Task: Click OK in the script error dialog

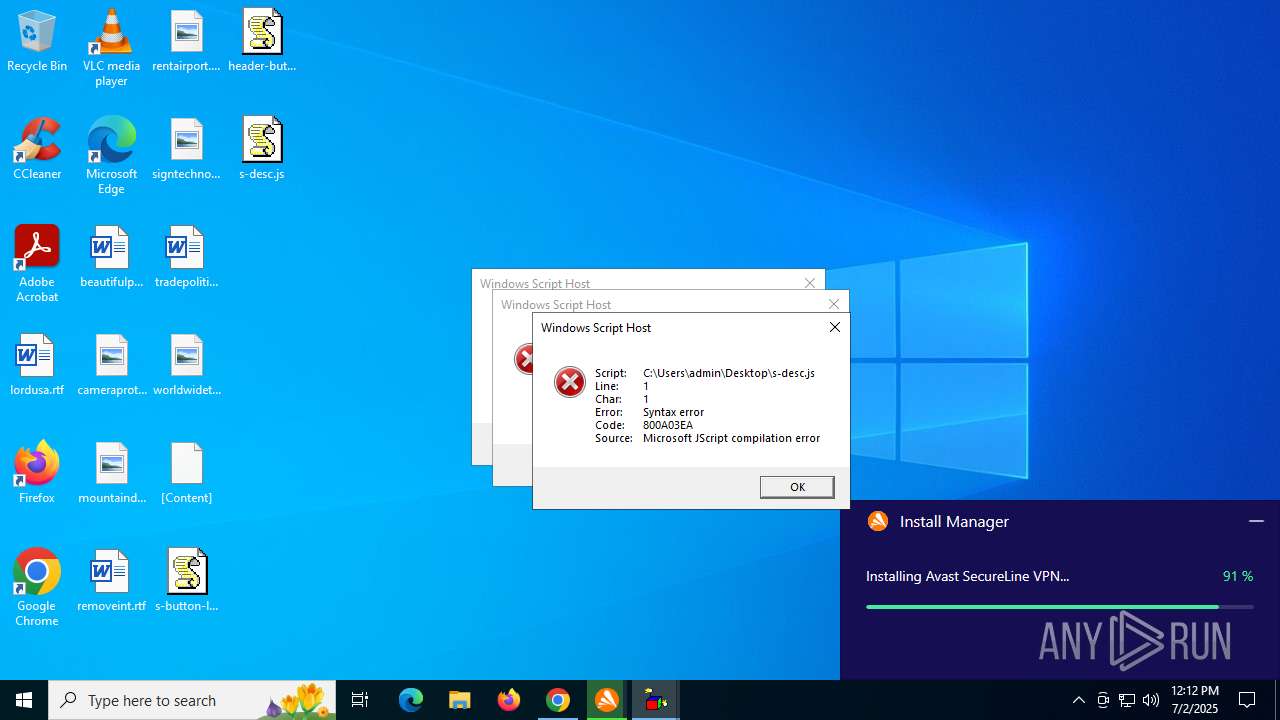Action: point(797,487)
